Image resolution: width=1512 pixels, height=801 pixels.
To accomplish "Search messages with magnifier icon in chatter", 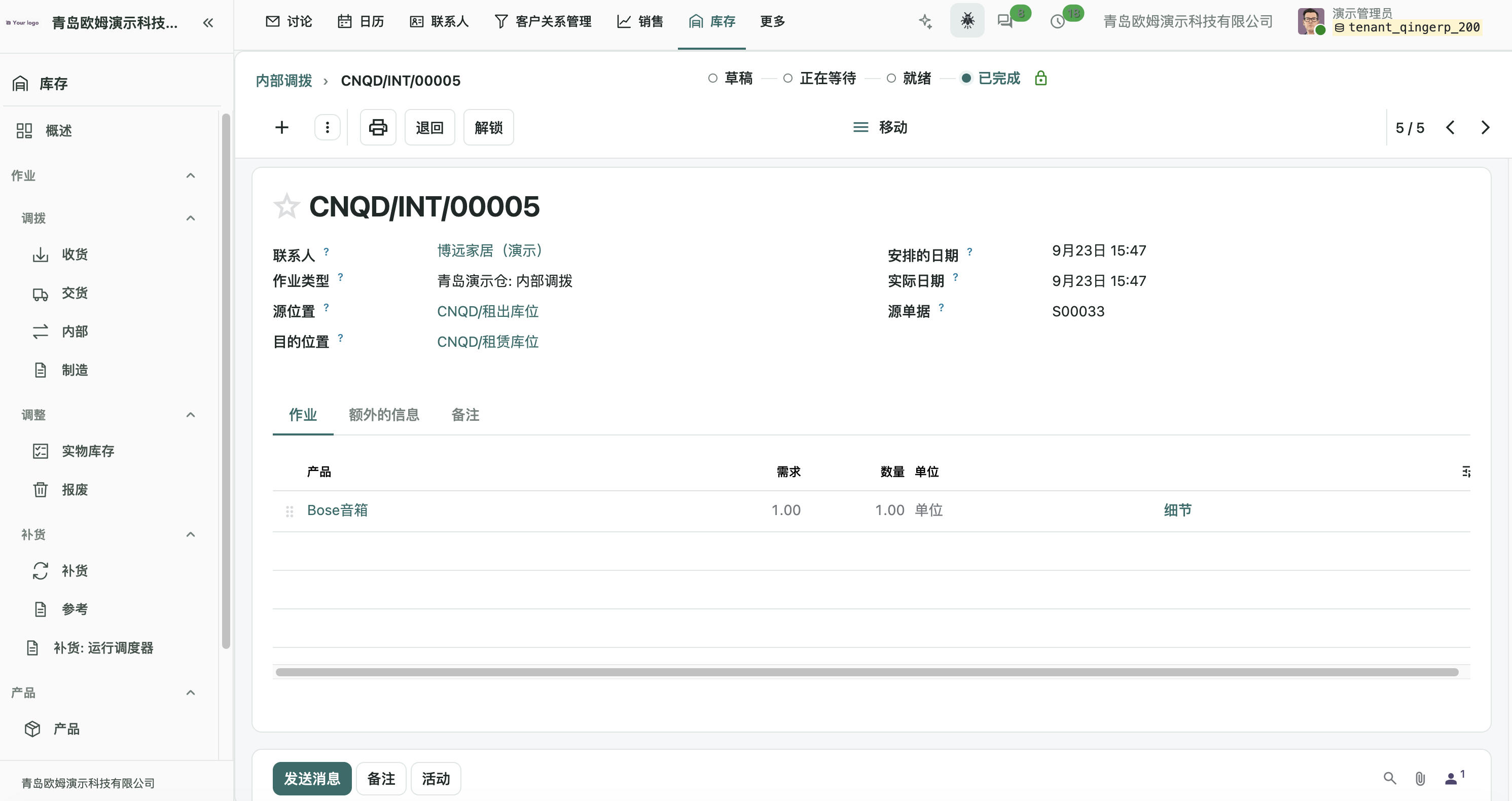I will pos(1389,778).
